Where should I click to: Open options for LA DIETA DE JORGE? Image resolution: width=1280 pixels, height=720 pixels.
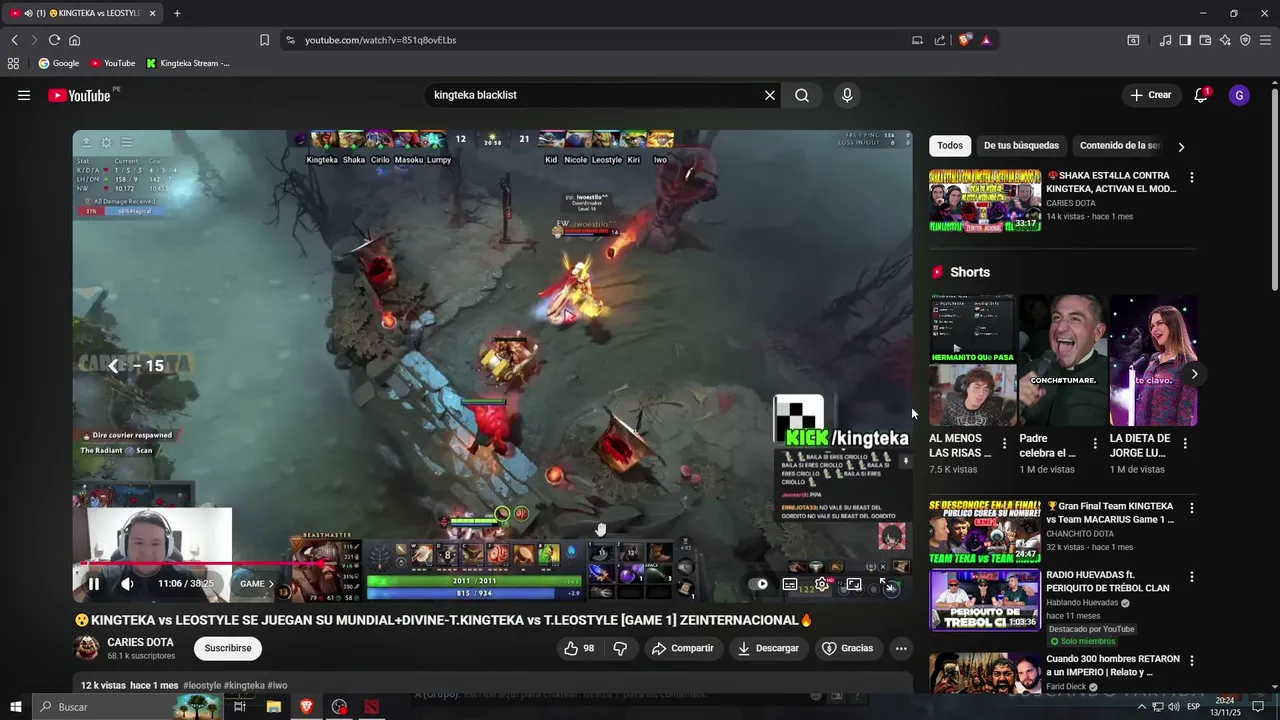tap(1185, 443)
